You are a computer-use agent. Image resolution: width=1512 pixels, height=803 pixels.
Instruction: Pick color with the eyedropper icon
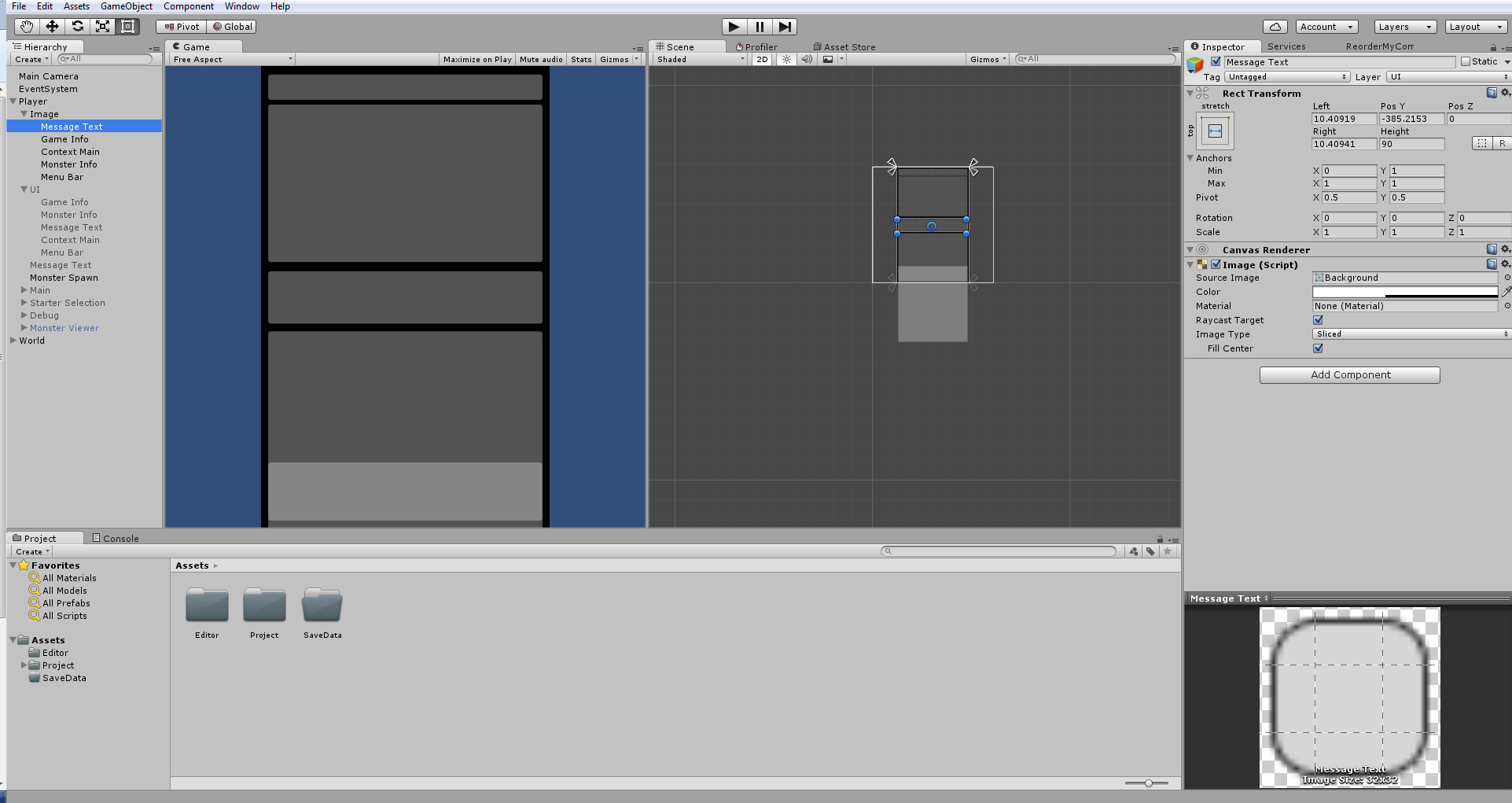1506,292
